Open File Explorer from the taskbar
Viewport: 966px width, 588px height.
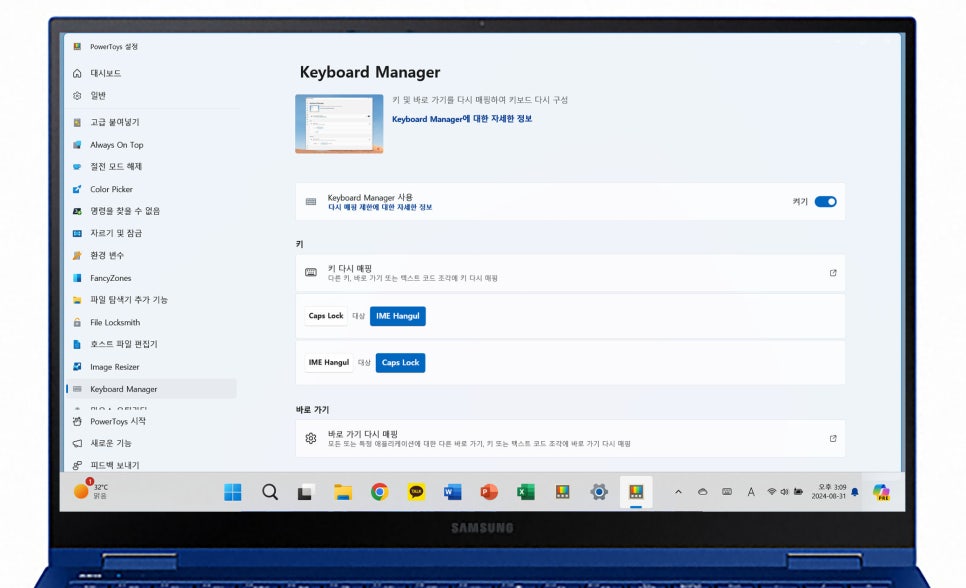coord(343,492)
